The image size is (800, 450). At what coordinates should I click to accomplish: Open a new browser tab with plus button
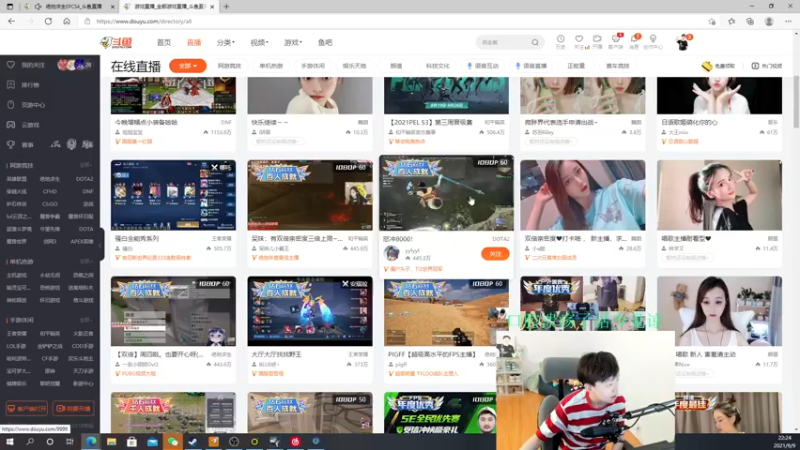pos(226,7)
